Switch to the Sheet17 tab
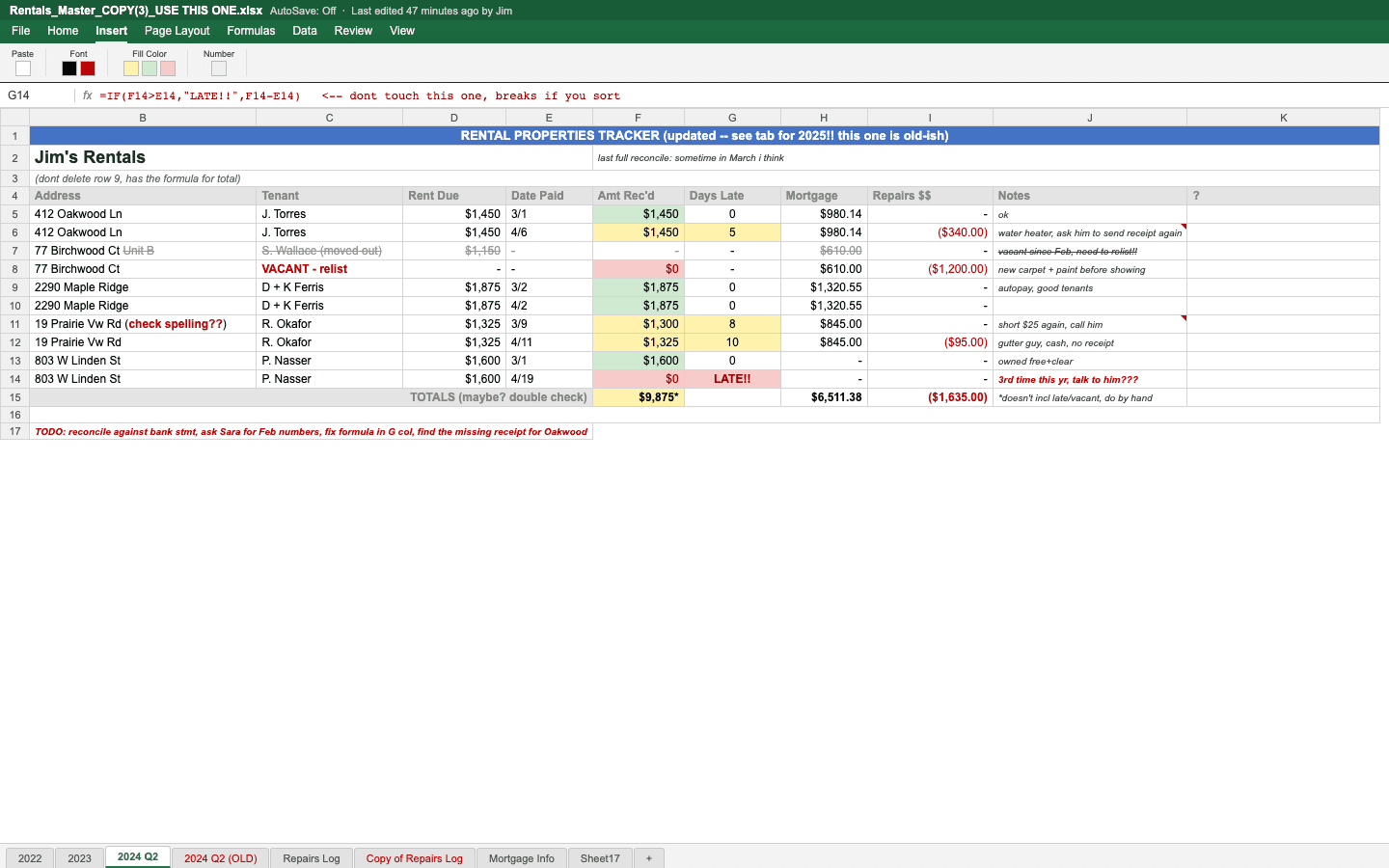Viewport: 1389px width, 868px height. [600, 858]
